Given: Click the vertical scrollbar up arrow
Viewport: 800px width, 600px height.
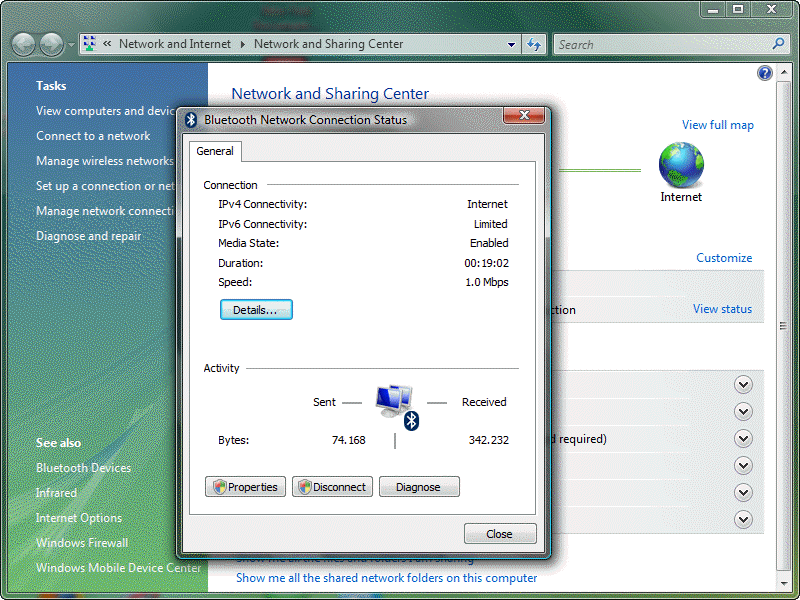Looking at the screenshot, I should point(783,73).
